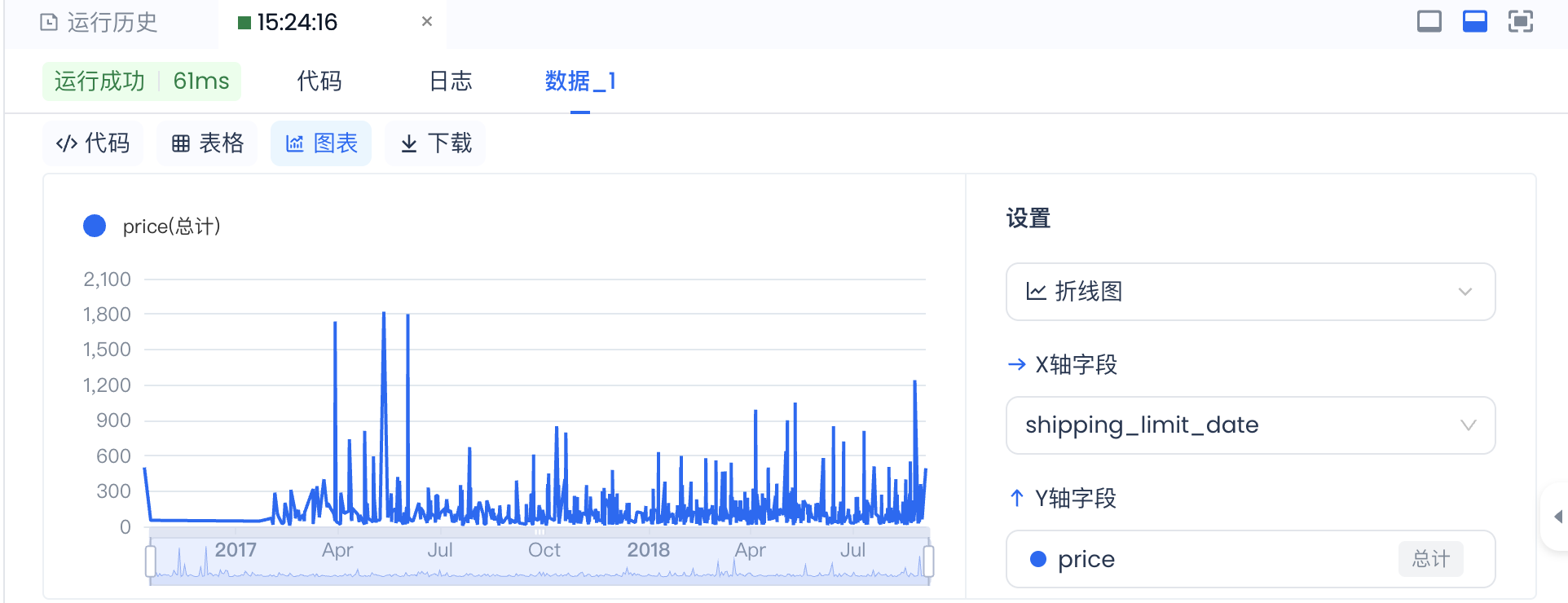Click the blue price color dot in Y-axis field
Viewport: 1568px width, 603px height.
(x=1038, y=559)
